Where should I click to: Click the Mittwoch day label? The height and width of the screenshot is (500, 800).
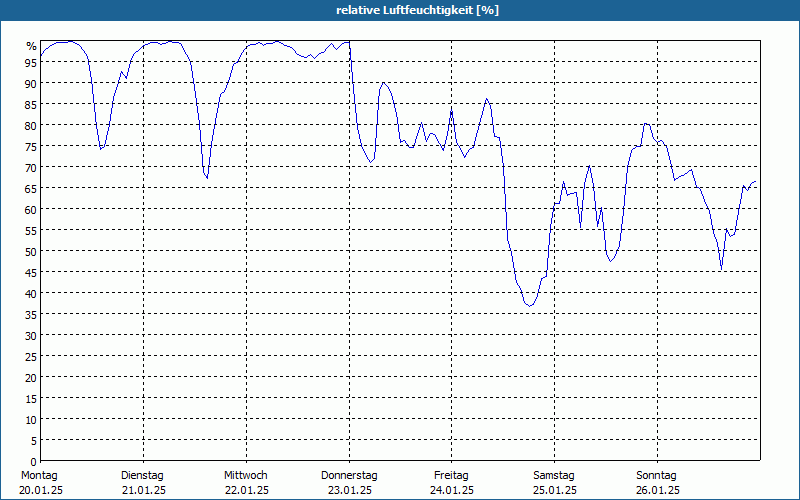245,475
